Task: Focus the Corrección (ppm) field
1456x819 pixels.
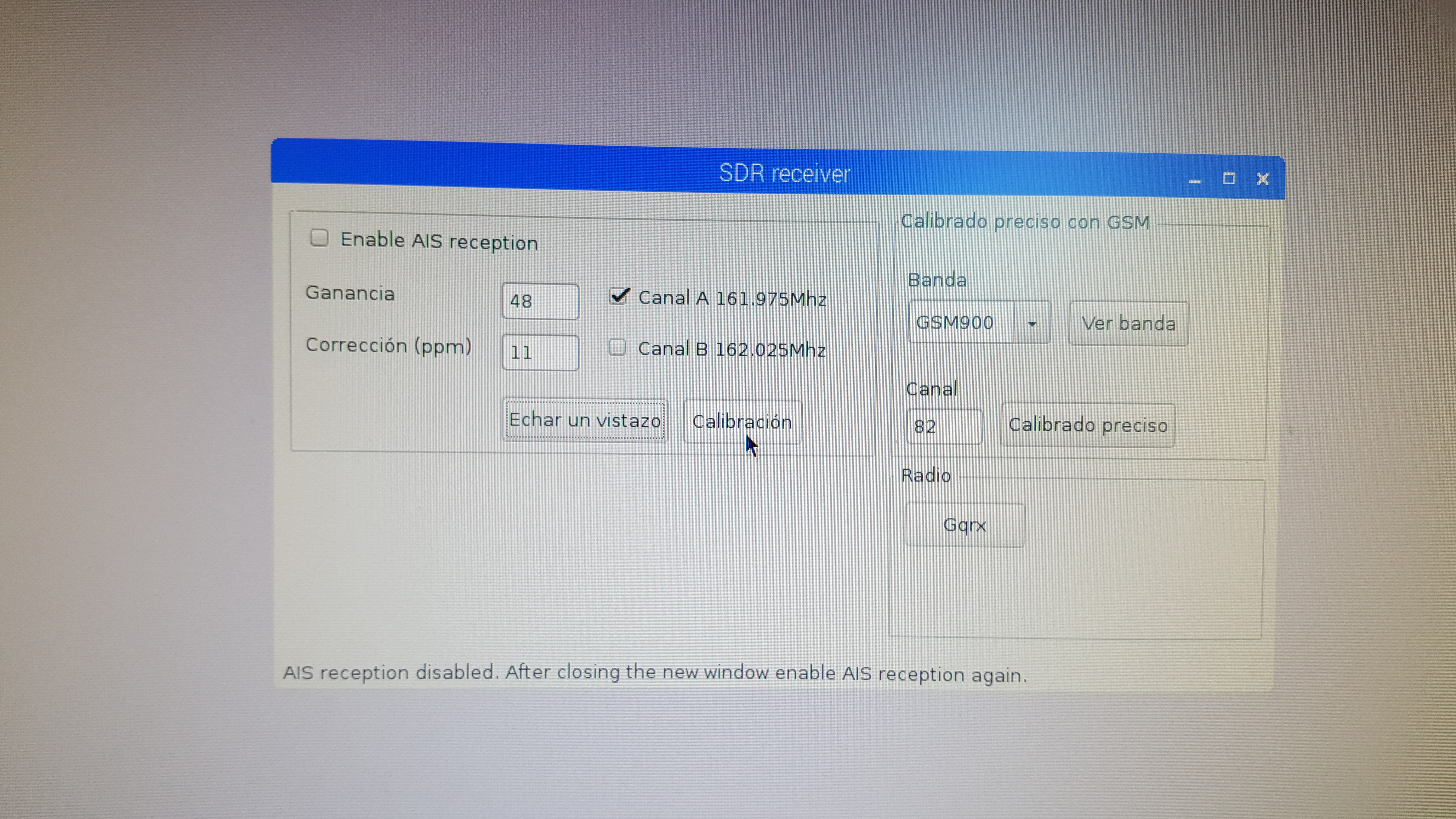Action: 540,353
